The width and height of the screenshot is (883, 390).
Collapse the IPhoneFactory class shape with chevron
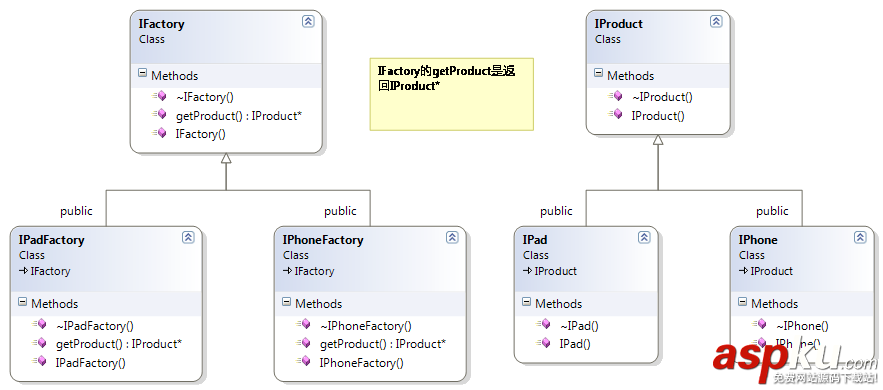click(x=452, y=237)
